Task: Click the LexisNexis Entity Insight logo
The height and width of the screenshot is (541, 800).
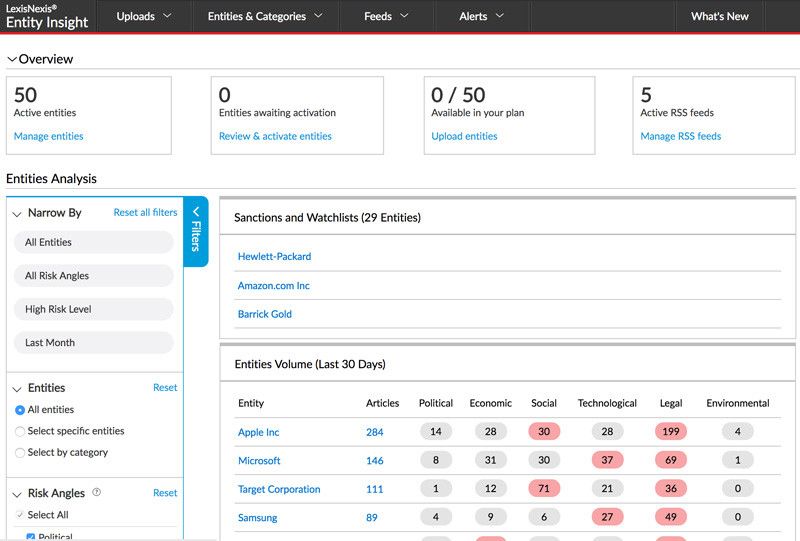Action: coord(47,16)
